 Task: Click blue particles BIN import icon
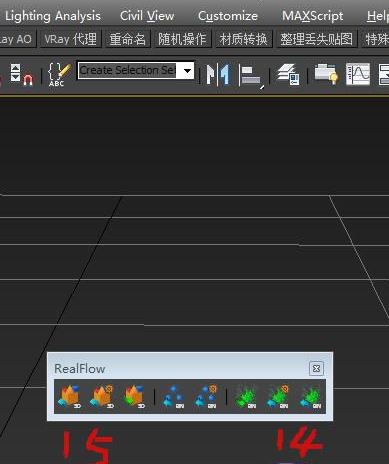[x=173, y=397]
